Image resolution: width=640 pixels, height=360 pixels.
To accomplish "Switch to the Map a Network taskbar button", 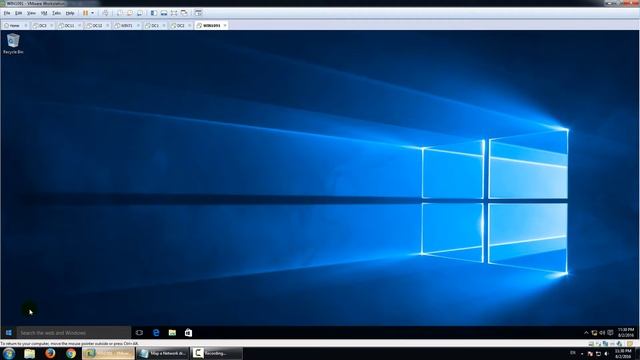I will point(162,353).
